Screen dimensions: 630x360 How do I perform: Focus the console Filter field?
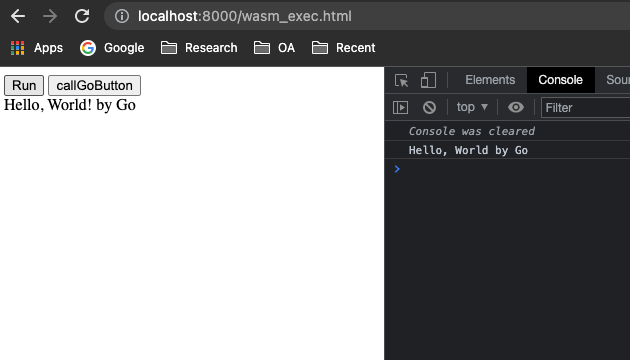pos(586,108)
